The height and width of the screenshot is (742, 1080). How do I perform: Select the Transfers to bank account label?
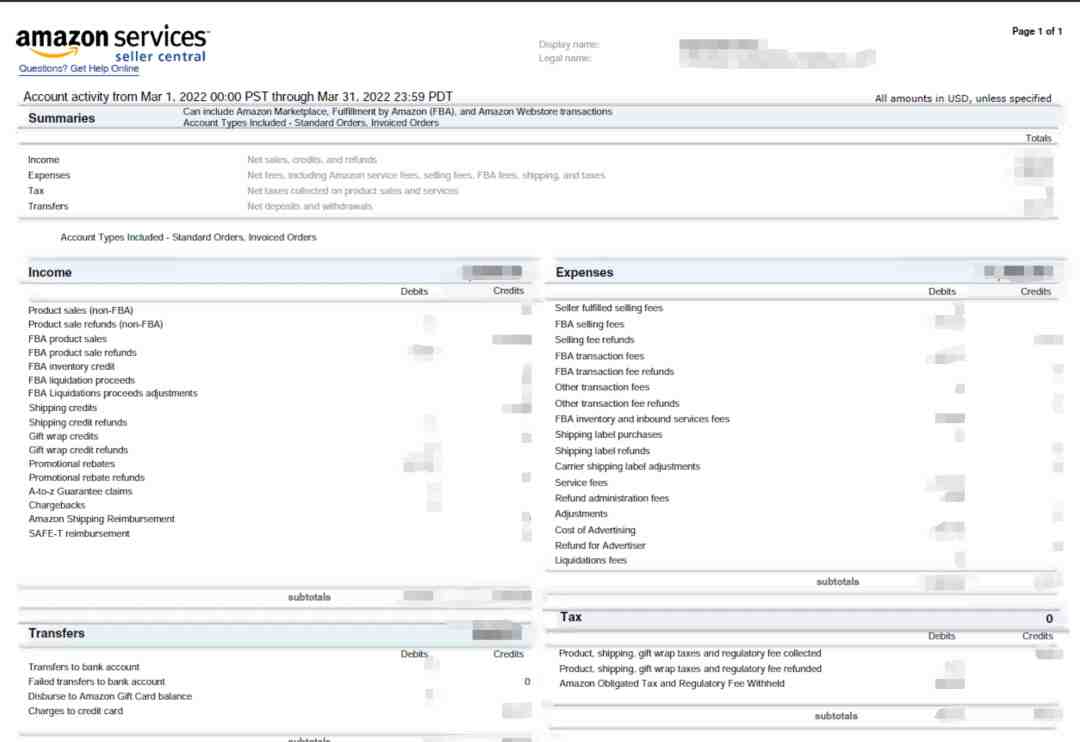point(84,667)
